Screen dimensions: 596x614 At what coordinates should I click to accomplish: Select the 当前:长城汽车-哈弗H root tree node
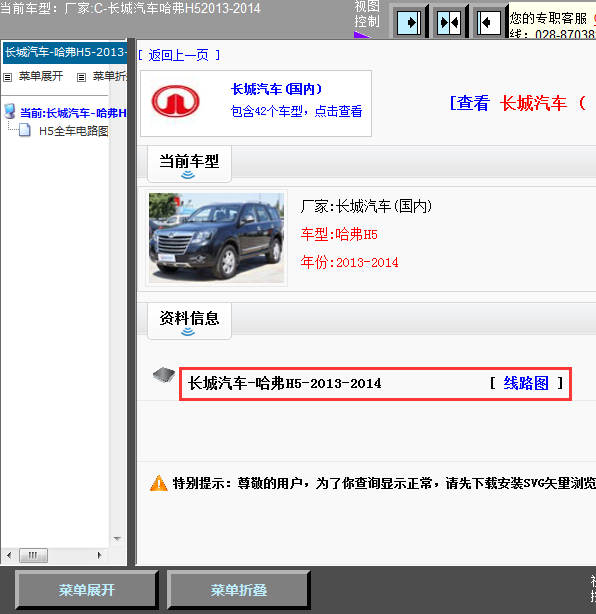73,113
